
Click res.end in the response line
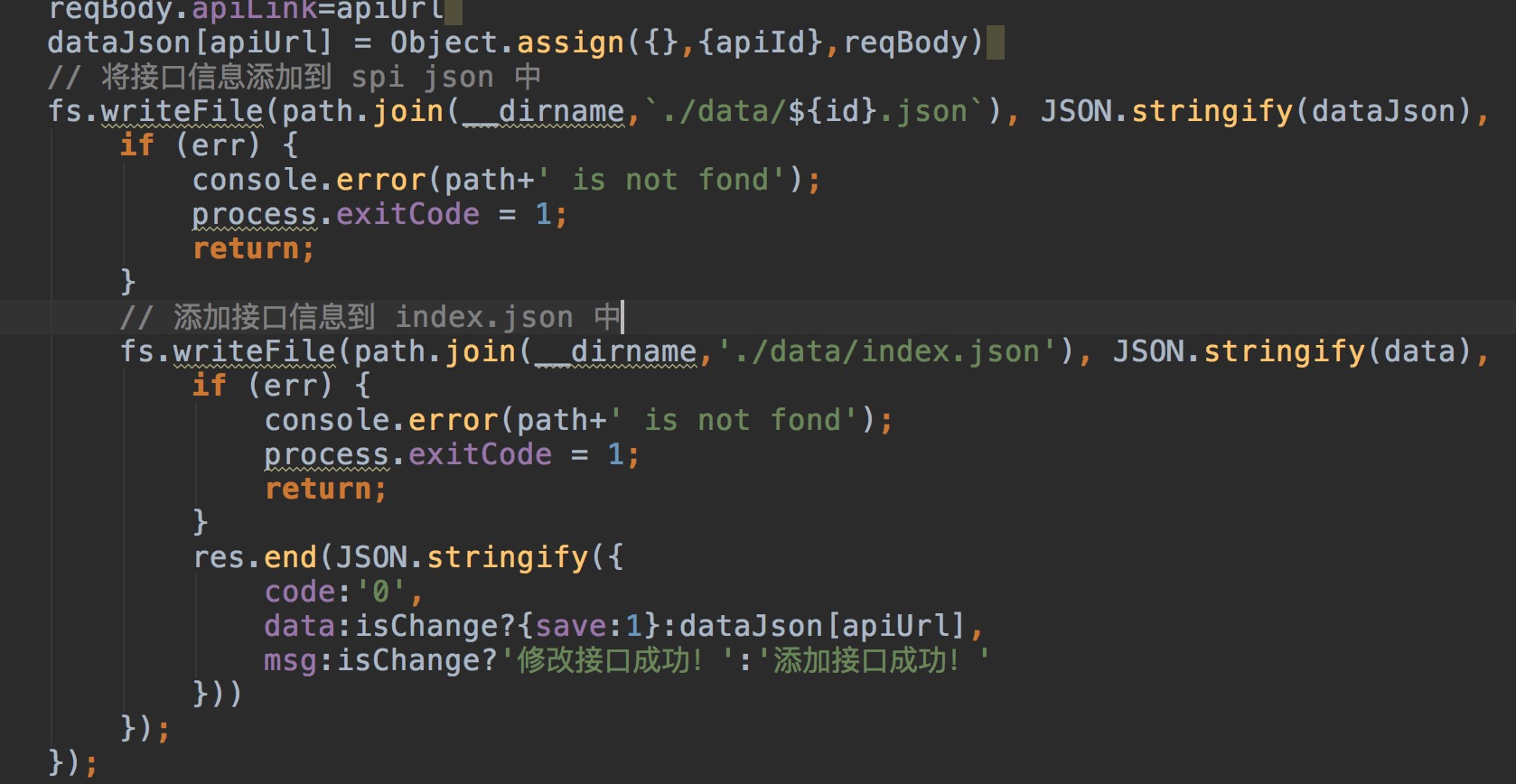(254, 557)
